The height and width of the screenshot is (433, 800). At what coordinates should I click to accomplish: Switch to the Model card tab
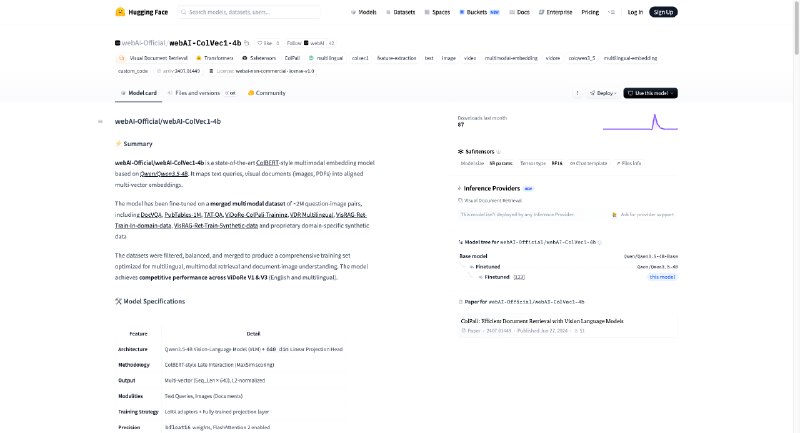[x=138, y=93]
